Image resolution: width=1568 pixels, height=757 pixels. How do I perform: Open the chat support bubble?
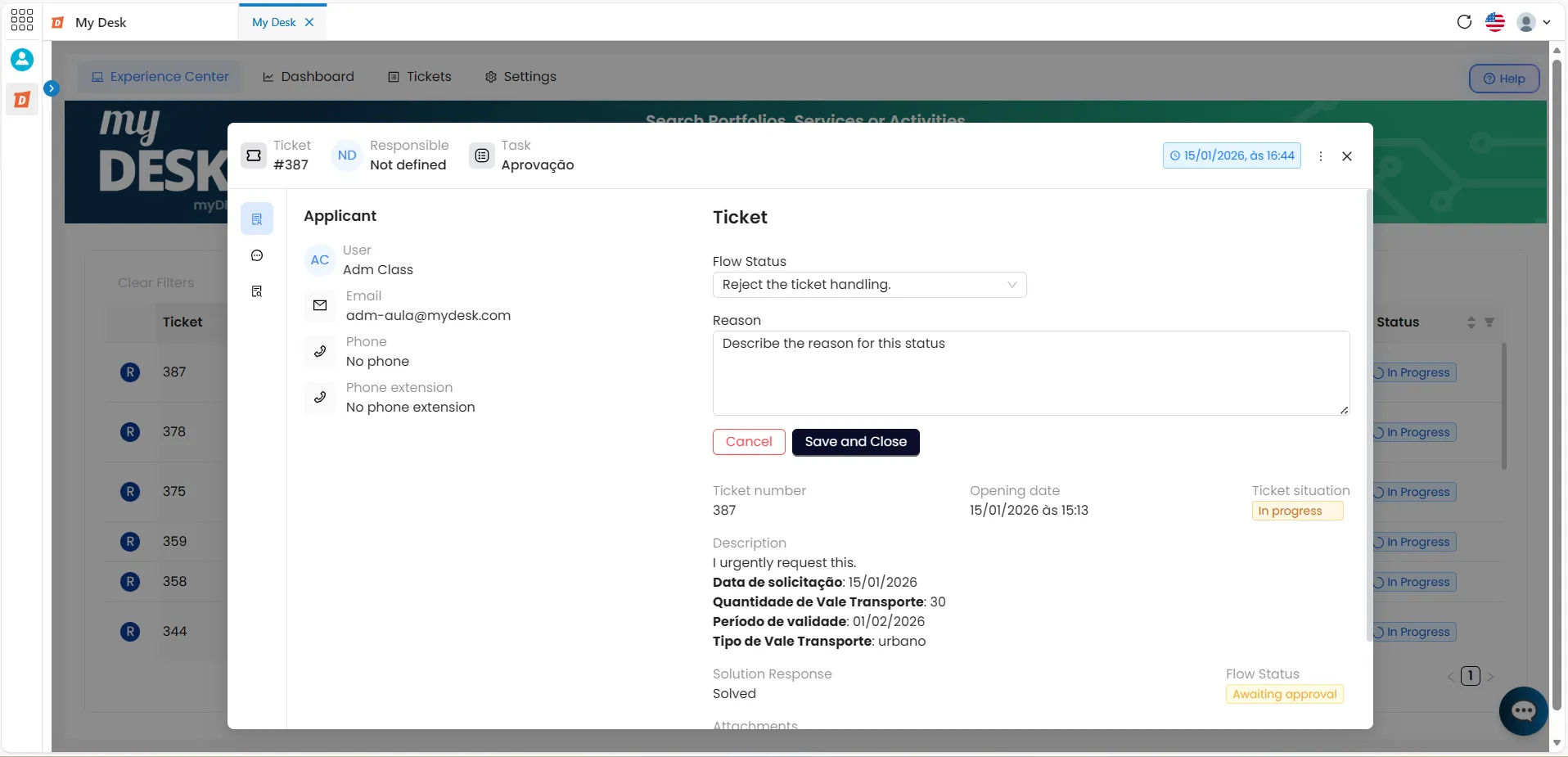coord(1523,710)
